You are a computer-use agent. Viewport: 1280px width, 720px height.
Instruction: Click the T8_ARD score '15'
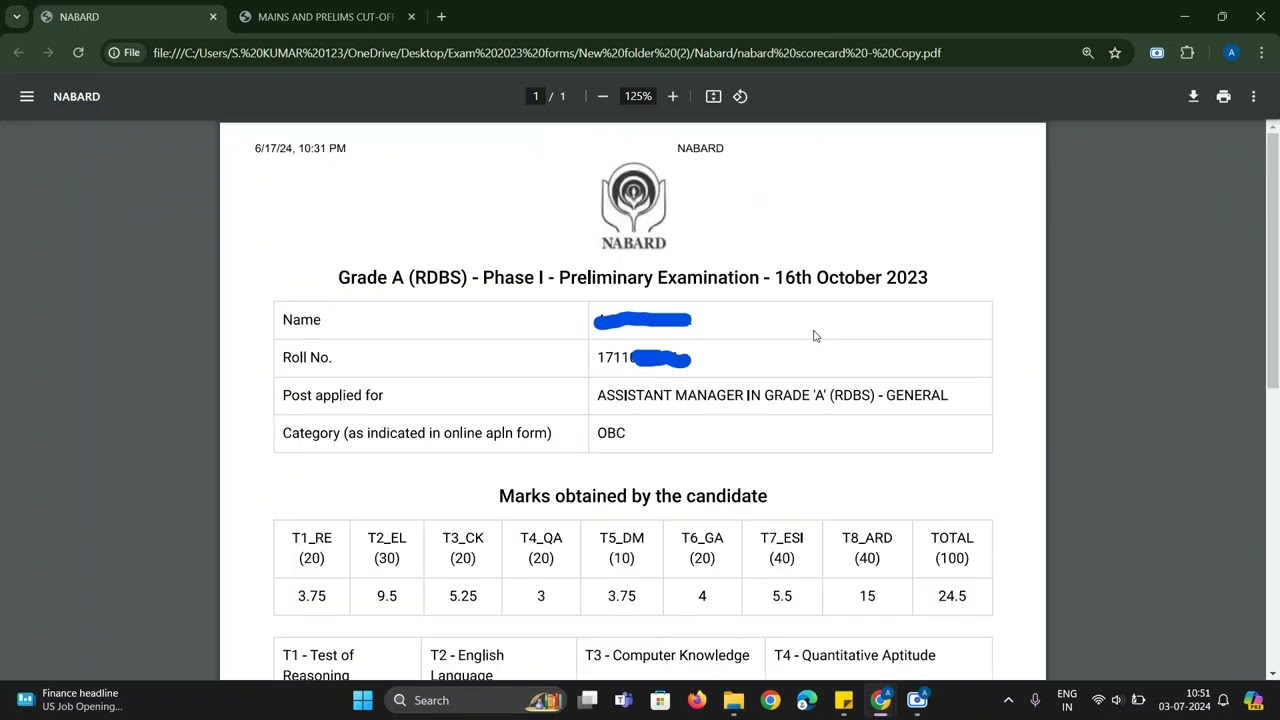coord(867,596)
